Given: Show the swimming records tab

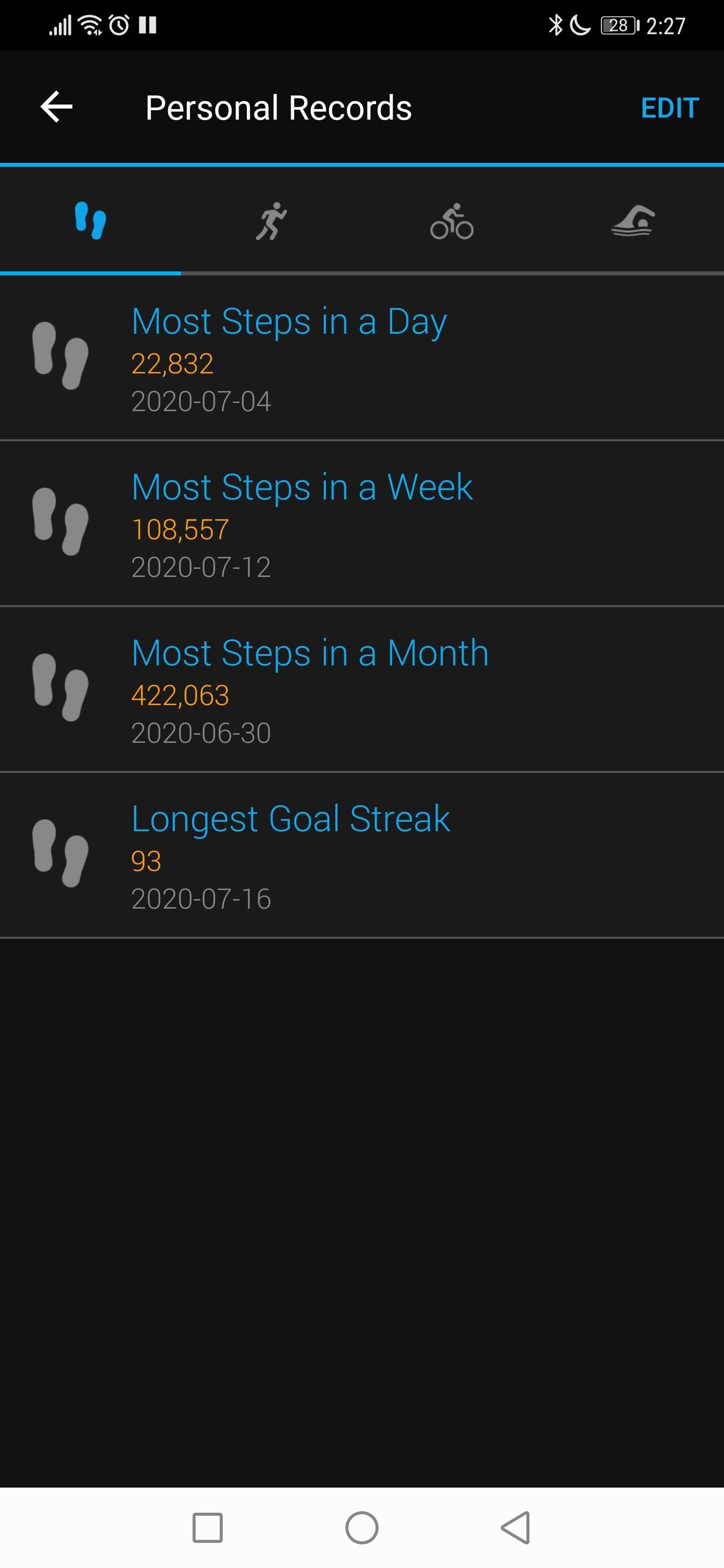Looking at the screenshot, I should coord(632,220).
